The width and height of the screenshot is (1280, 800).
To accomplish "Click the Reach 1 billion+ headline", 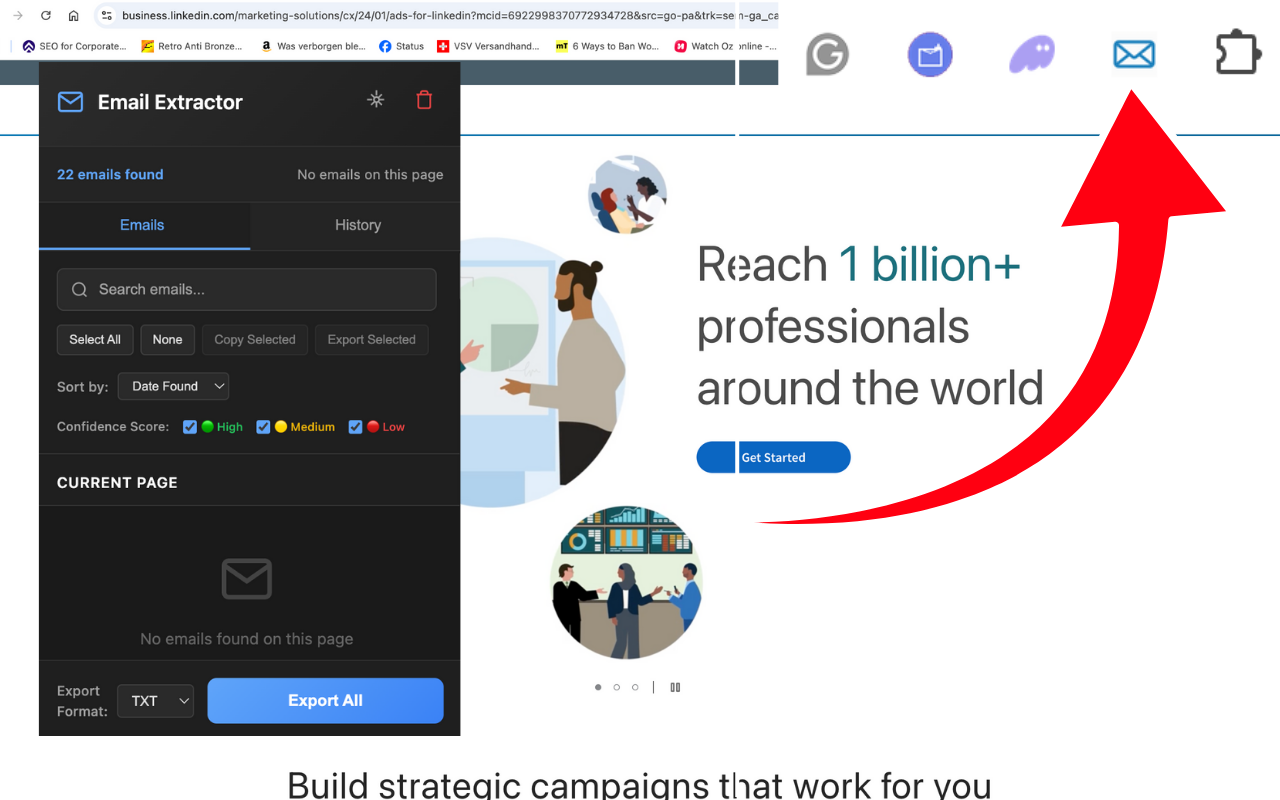I will click(870, 326).
